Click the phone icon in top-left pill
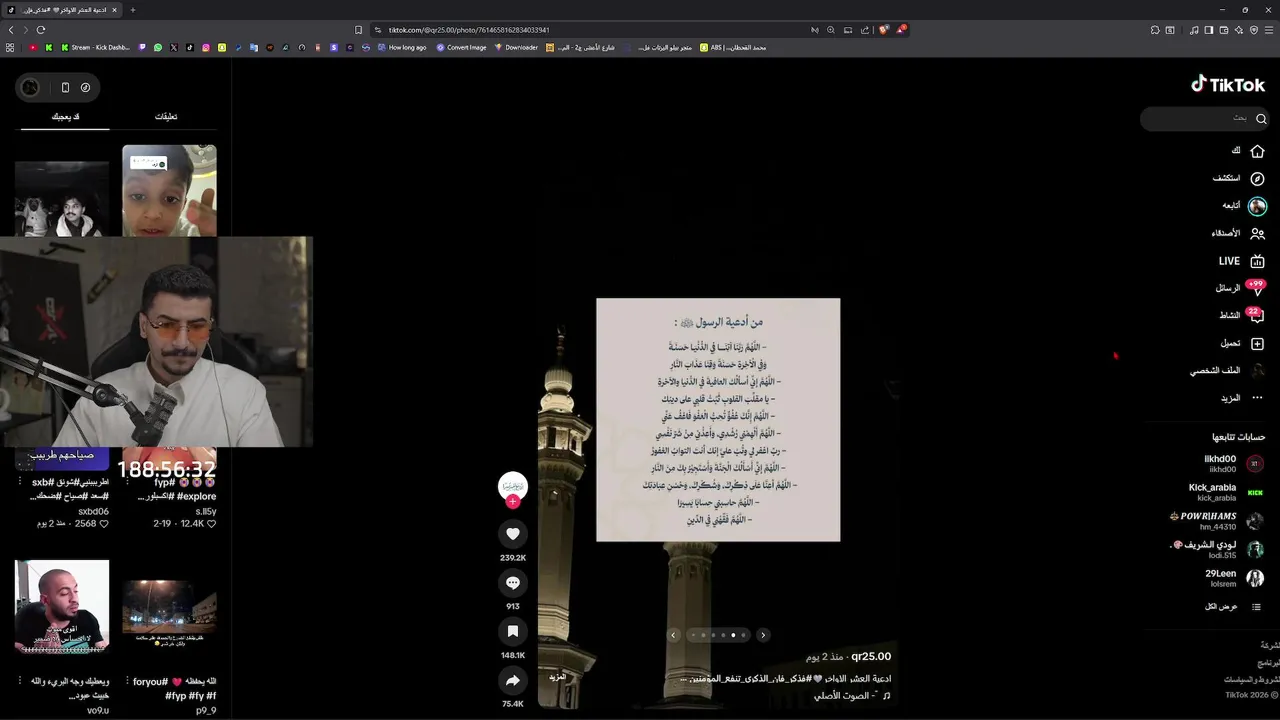The image size is (1280, 720). coord(65,87)
